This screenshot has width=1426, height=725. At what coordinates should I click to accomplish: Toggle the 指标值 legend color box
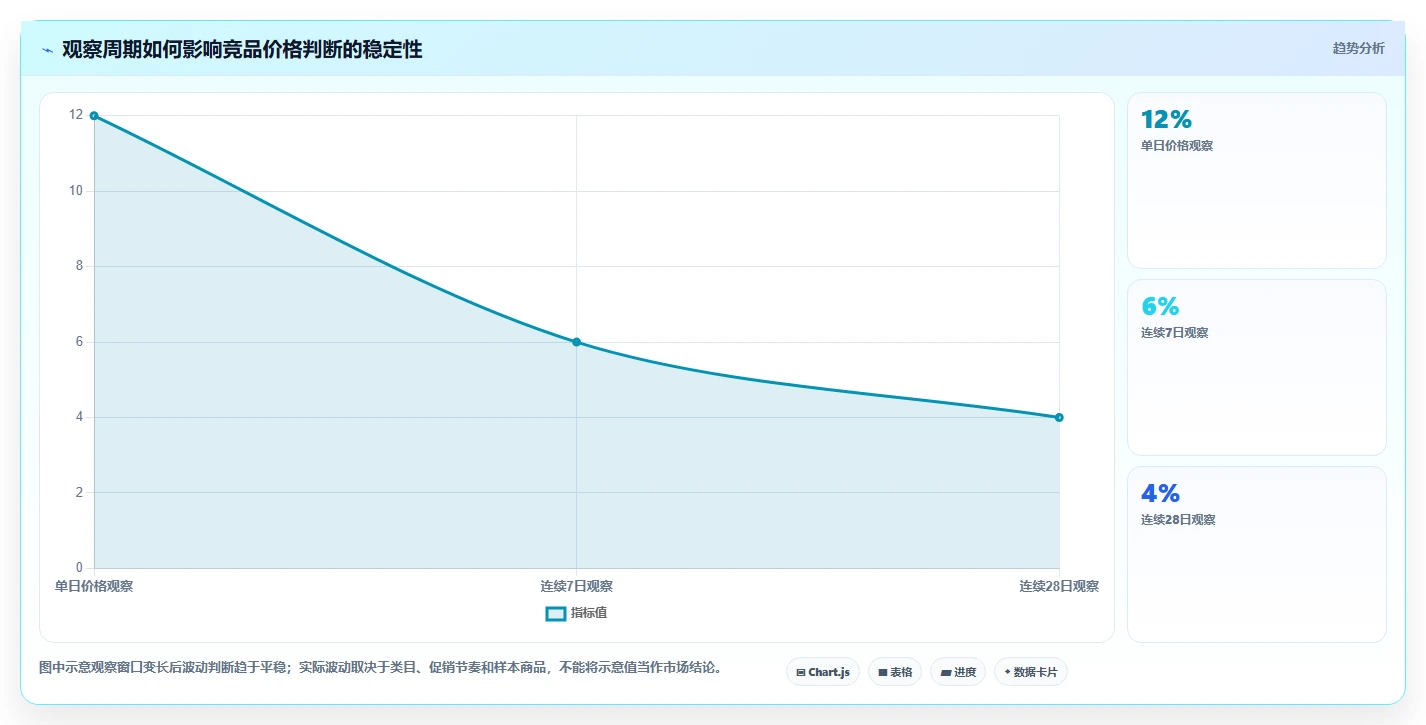[556, 613]
